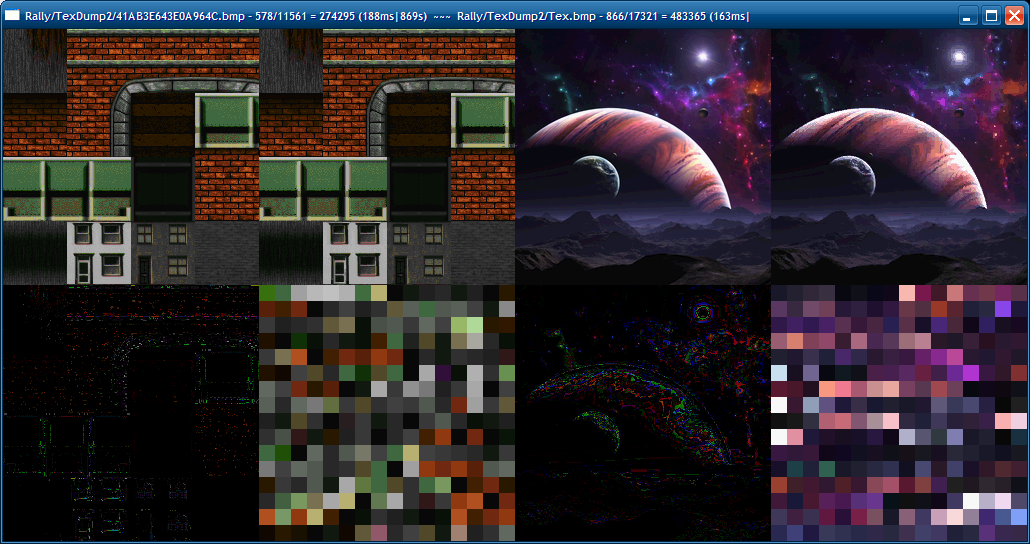Click the window icon in title bar
The height and width of the screenshot is (544, 1030).
pyautogui.click(x=12, y=16)
